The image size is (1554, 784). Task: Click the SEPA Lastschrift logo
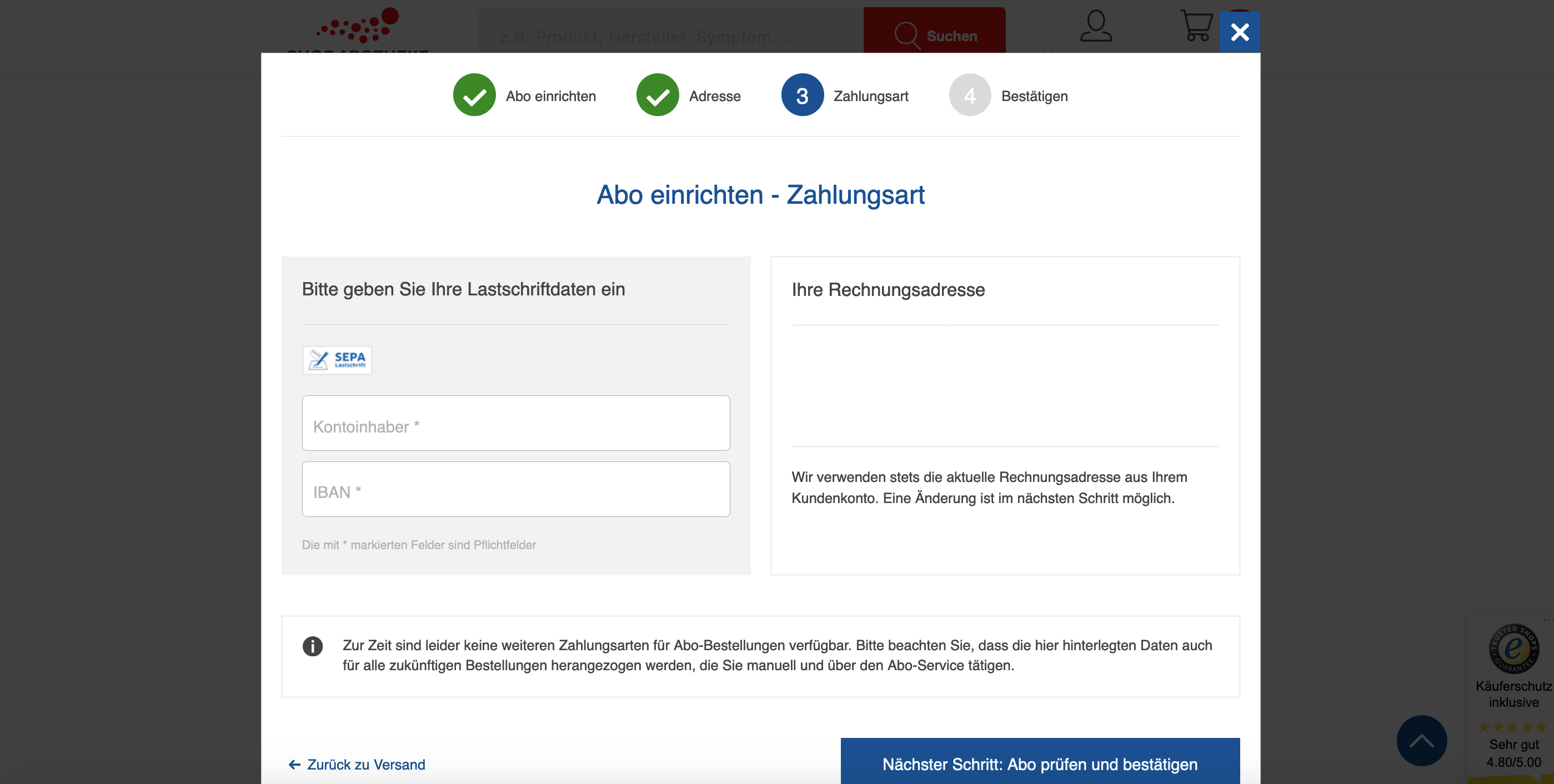click(337, 360)
